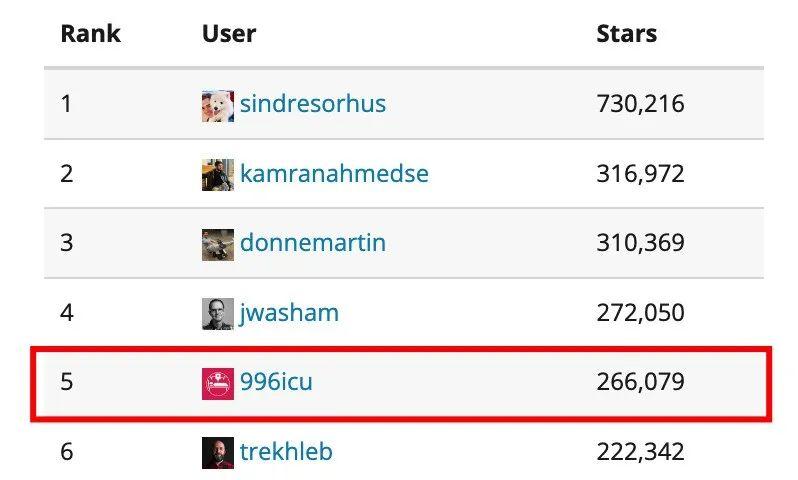Click star count 316,972

tap(640, 174)
